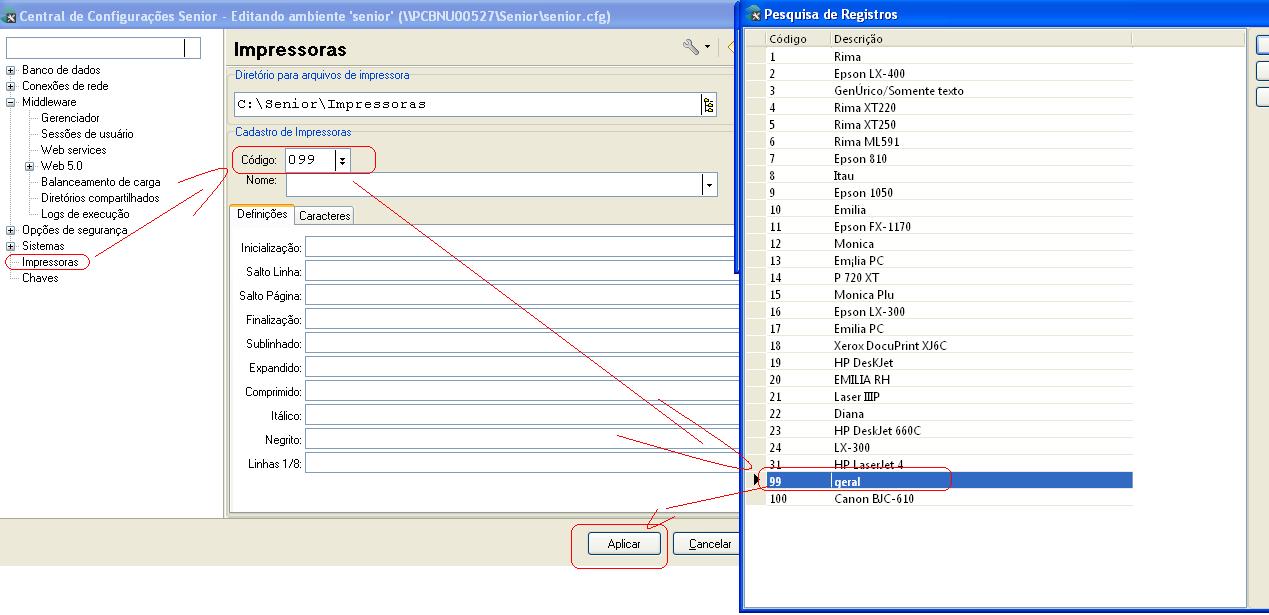Select the Definições tab
Image resolution: width=1269 pixels, height=615 pixels.
coord(262,215)
